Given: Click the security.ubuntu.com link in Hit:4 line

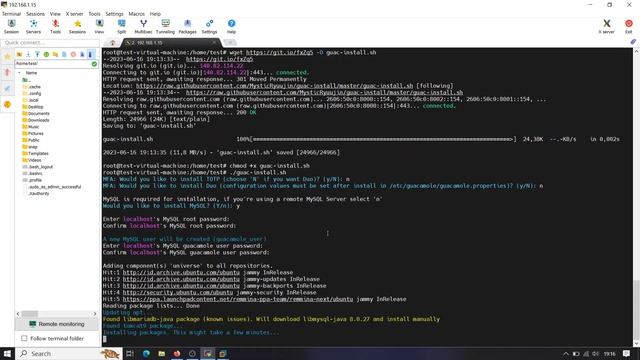Looking at the screenshot, I should (x=178, y=292).
